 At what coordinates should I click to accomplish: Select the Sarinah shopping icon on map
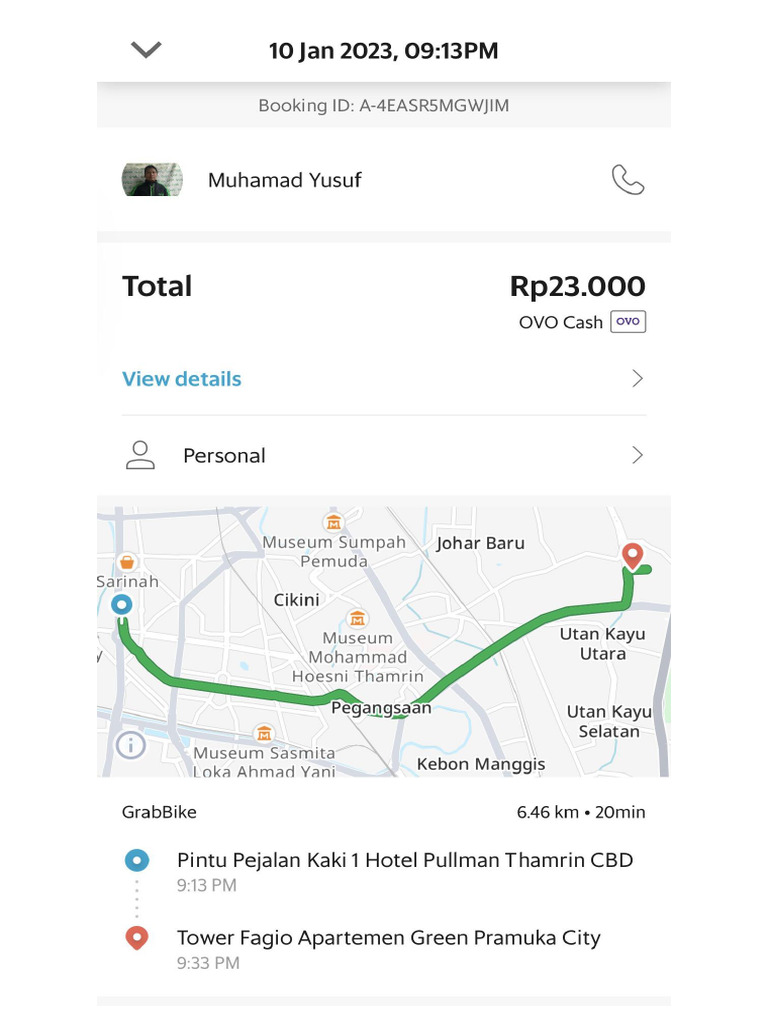[127, 562]
